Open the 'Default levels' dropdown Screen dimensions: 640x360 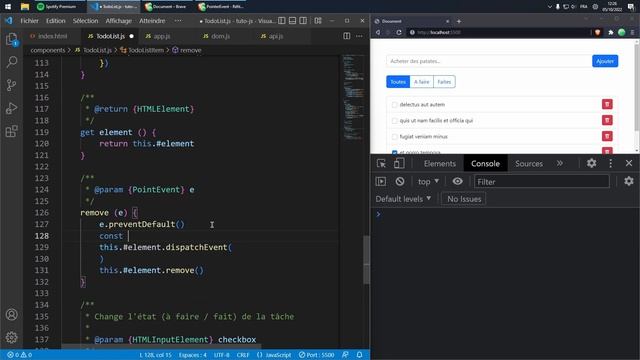coord(403,199)
